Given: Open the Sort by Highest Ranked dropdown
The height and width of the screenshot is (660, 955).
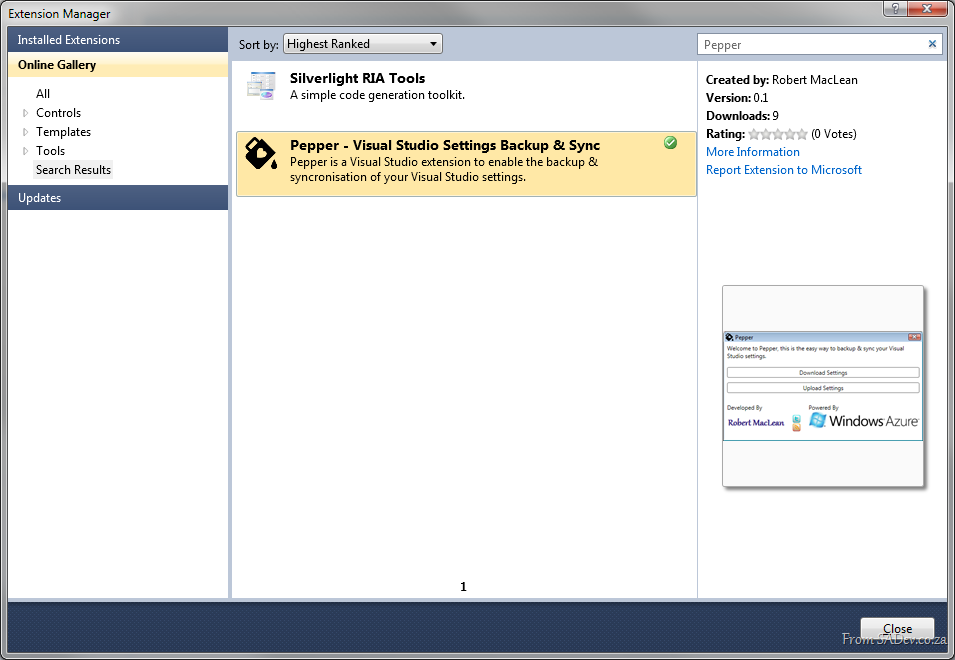Looking at the screenshot, I should (x=363, y=44).
